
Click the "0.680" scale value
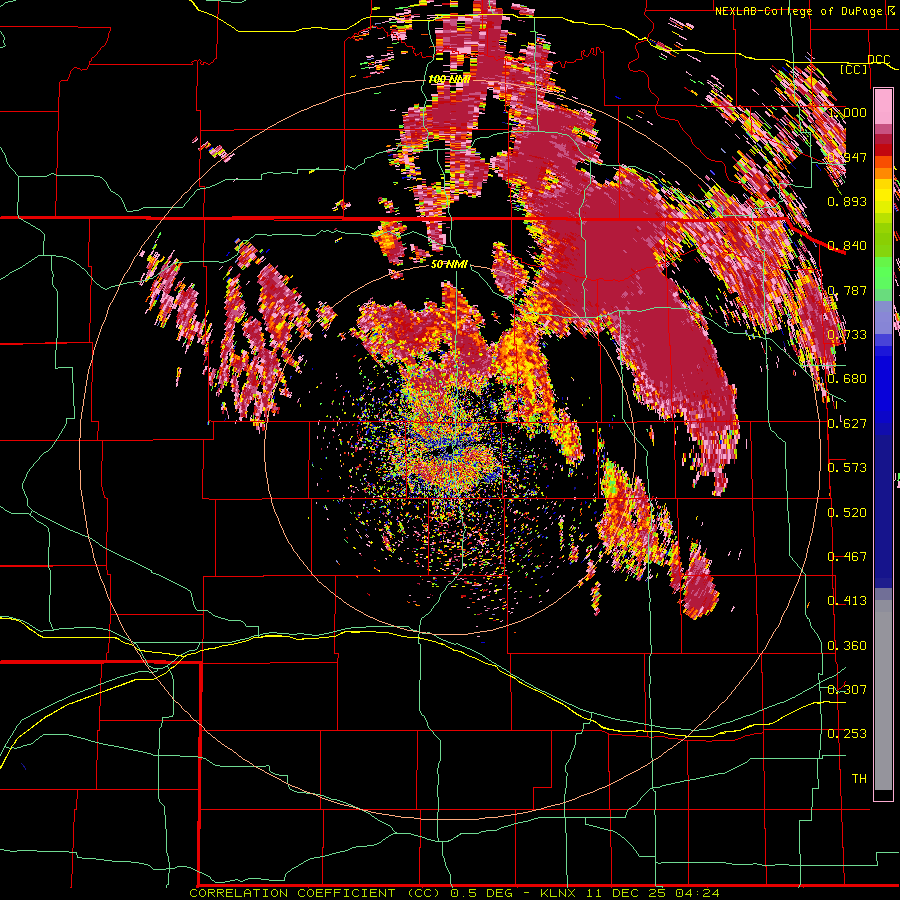coord(848,379)
